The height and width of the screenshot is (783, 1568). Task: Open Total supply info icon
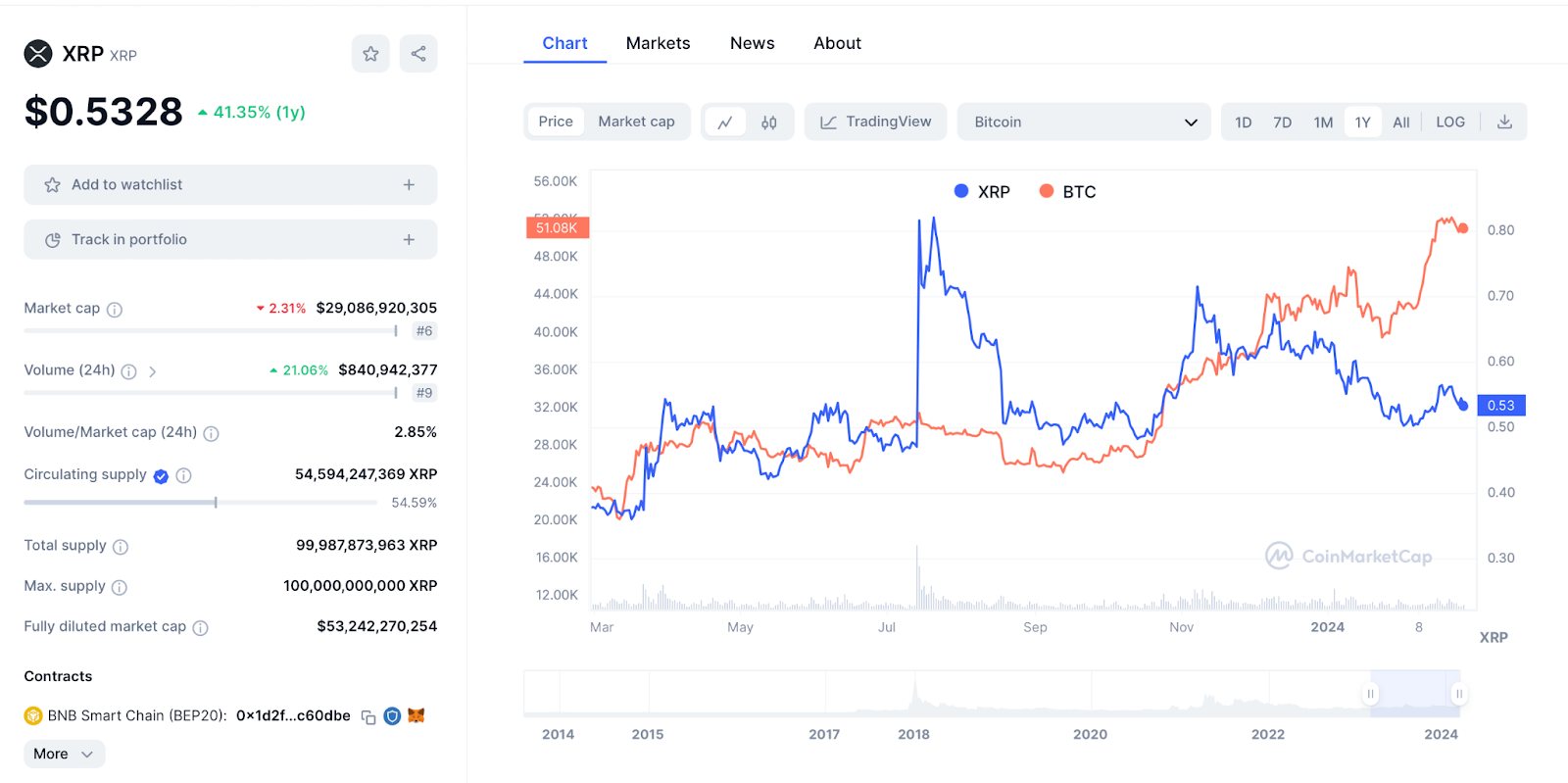pos(121,547)
